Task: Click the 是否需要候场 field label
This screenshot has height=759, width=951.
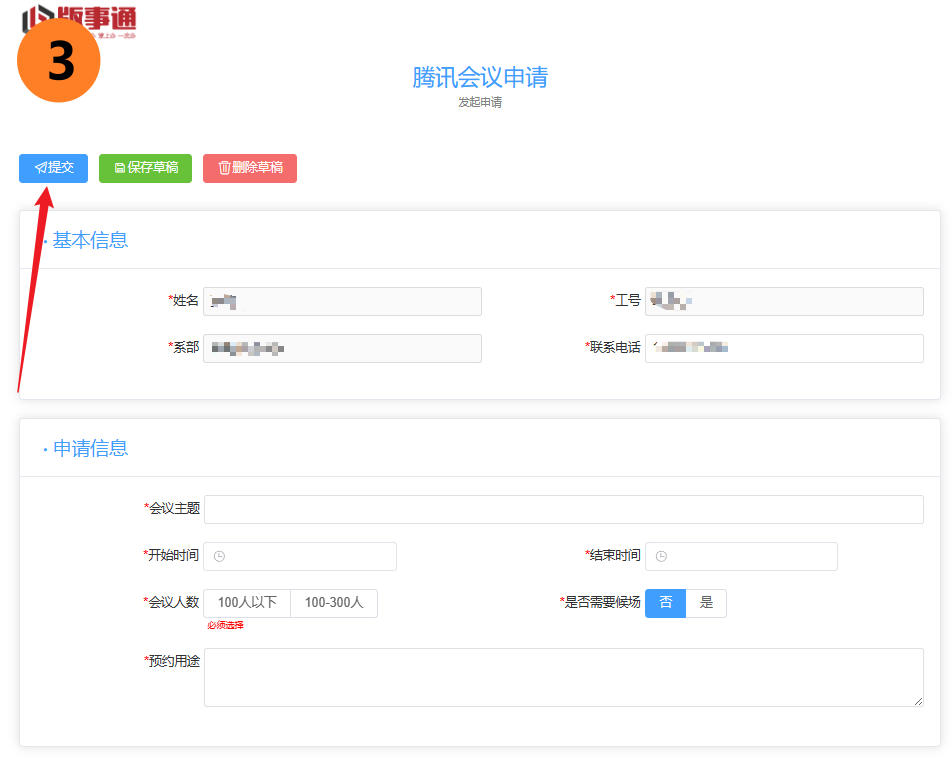Action: click(x=600, y=602)
